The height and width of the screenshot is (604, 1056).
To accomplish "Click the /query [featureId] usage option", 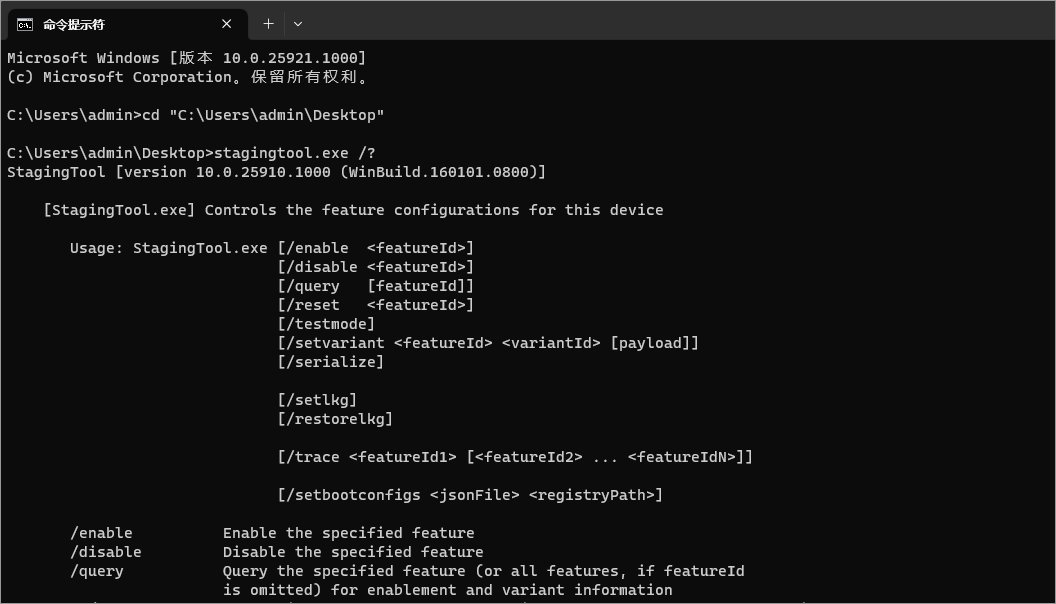I will tap(375, 286).
